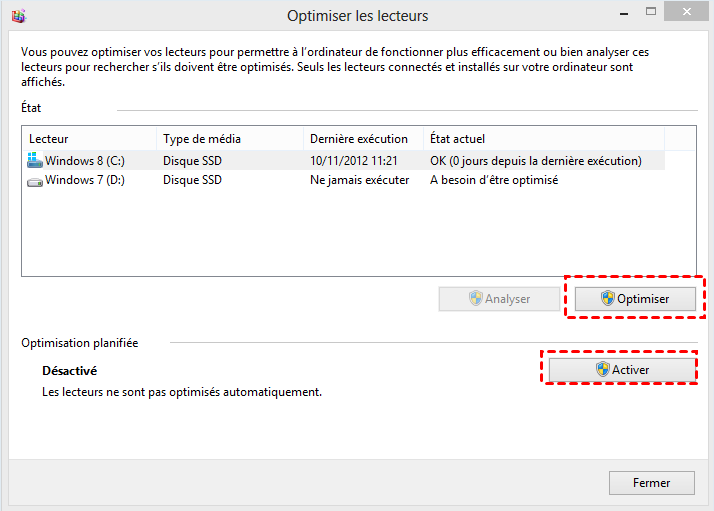Click Les lecteurs ne sont pas optimisés automatiquement
The image size is (714, 511).
coord(182,392)
